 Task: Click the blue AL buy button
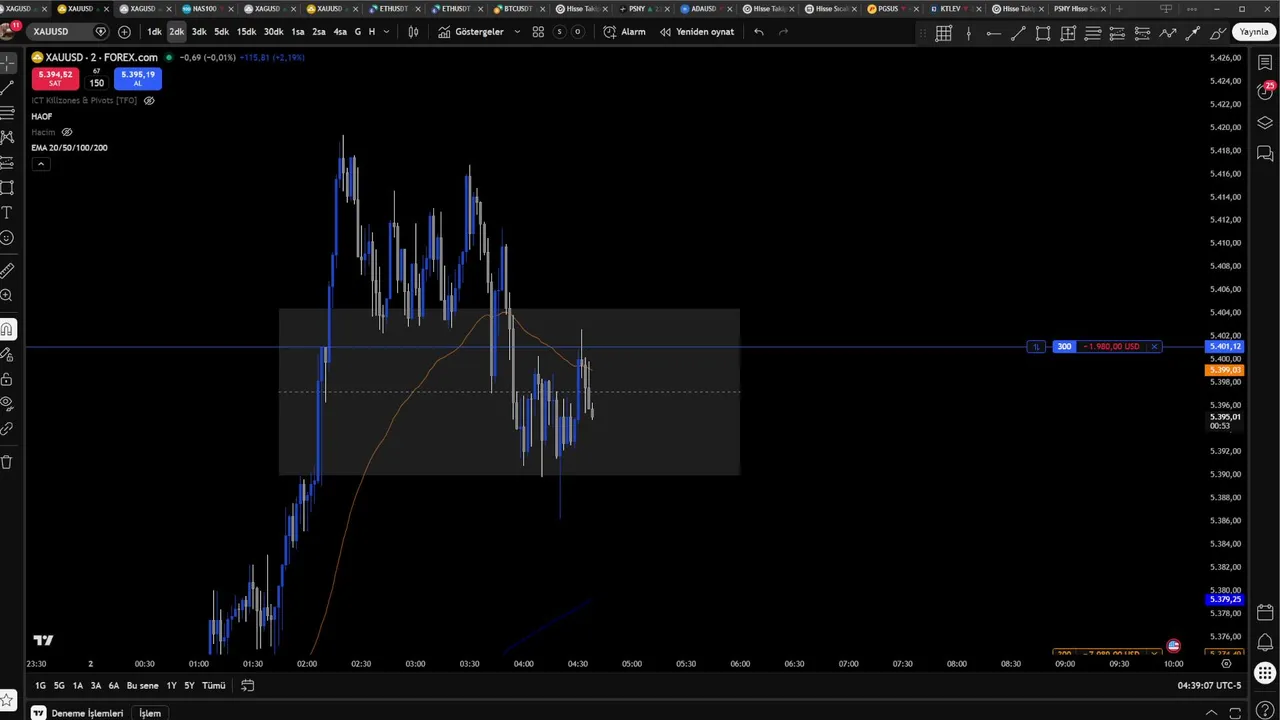tap(138, 78)
